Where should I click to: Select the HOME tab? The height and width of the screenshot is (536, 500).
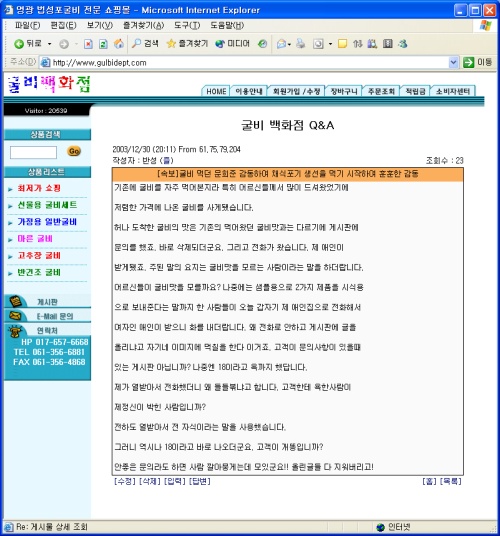(216, 91)
